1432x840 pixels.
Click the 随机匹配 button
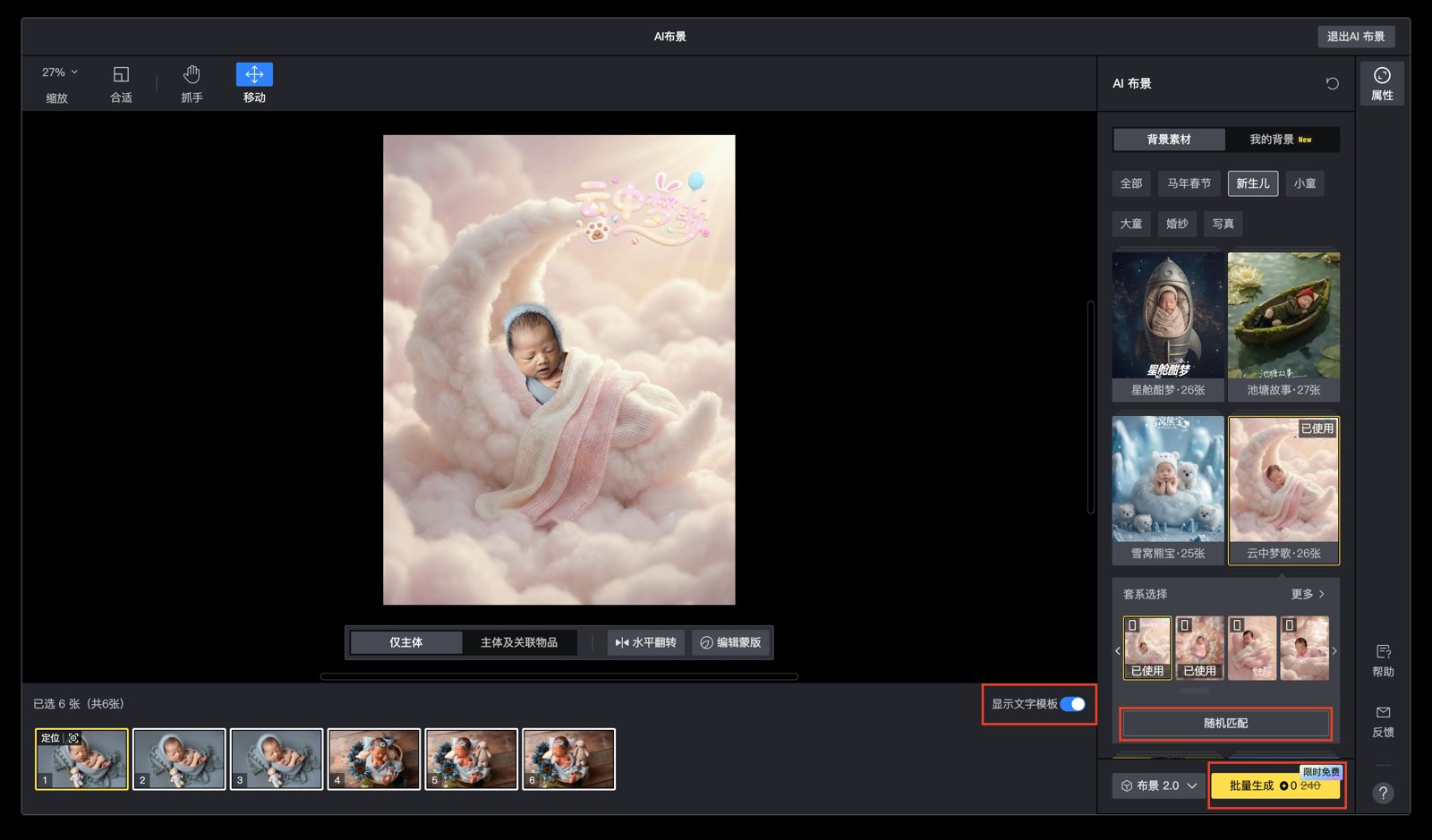(x=1225, y=723)
